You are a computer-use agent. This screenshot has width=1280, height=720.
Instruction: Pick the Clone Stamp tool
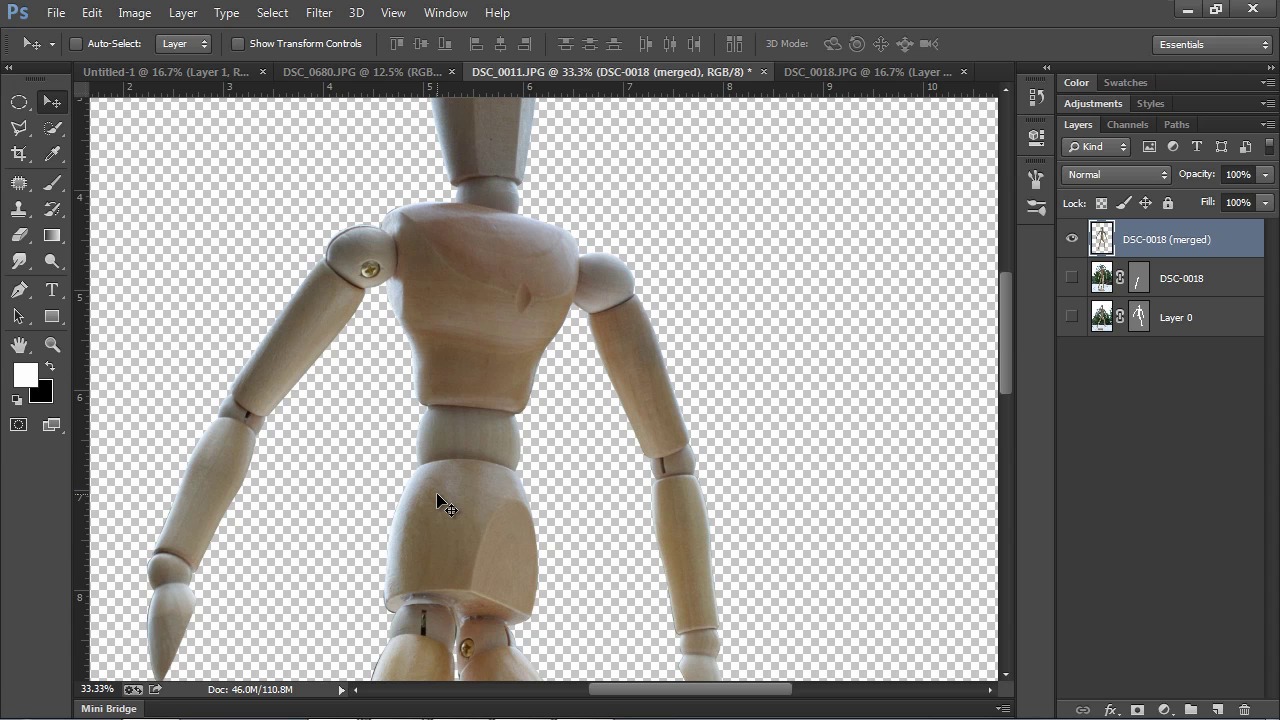[19, 210]
